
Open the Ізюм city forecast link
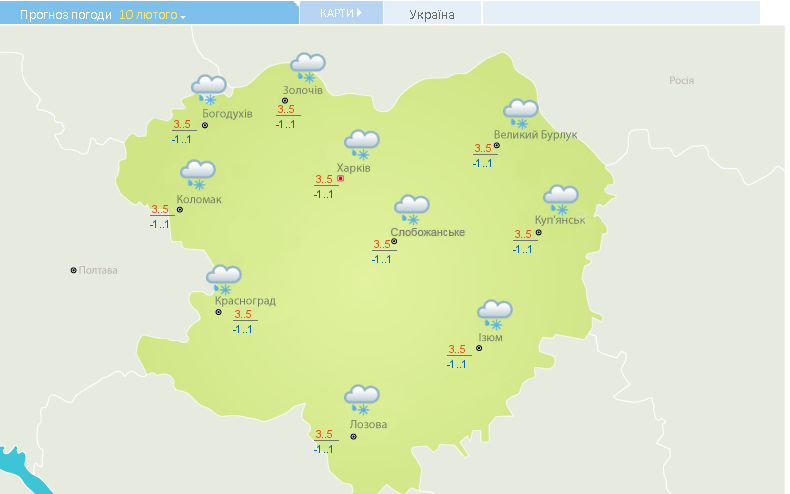coord(490,337)
